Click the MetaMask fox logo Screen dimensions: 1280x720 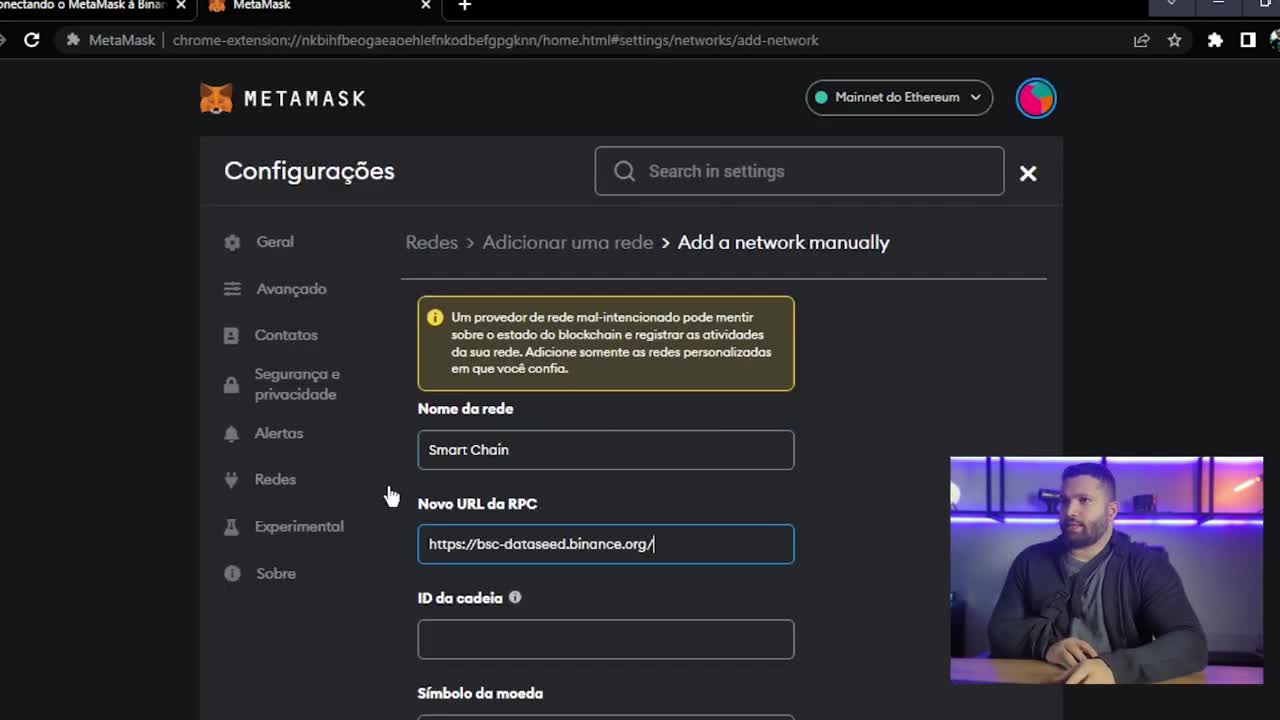coord(216,98)
